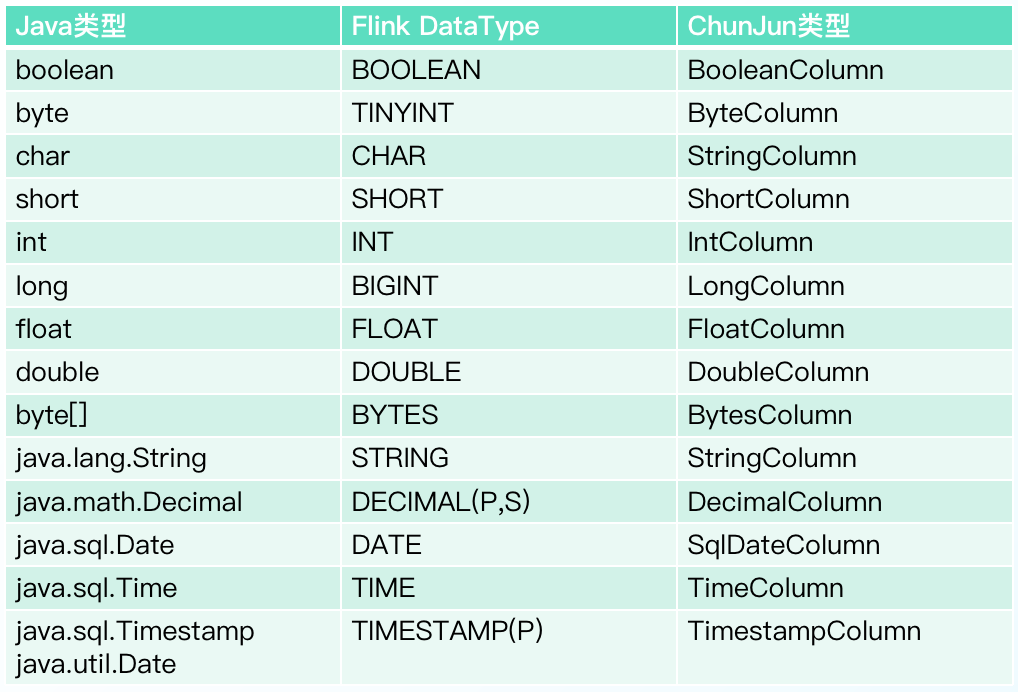
Task: Click the Java类型 column header
Action: click(x=71, y=27)
